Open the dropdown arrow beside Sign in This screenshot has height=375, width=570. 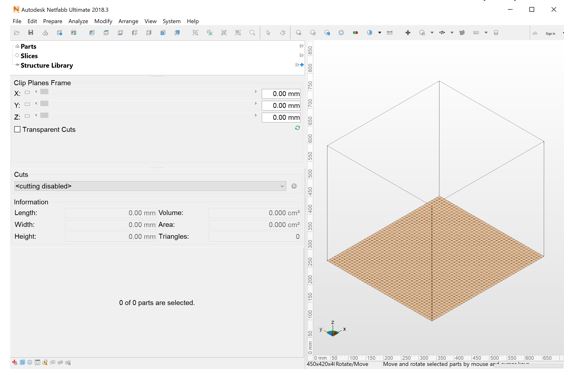[x=563, y=33]
